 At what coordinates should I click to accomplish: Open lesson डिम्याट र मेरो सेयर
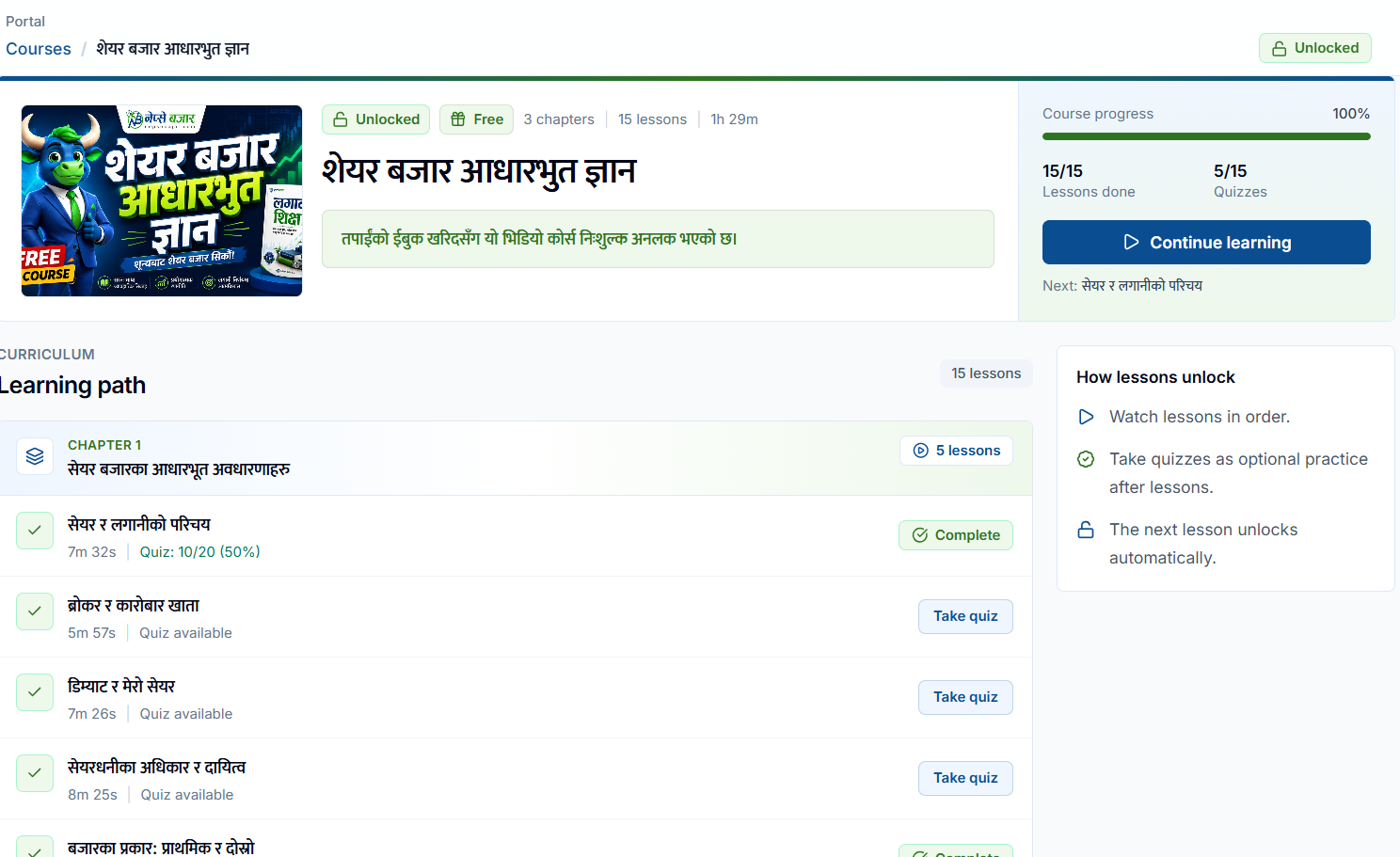point(121,686)
